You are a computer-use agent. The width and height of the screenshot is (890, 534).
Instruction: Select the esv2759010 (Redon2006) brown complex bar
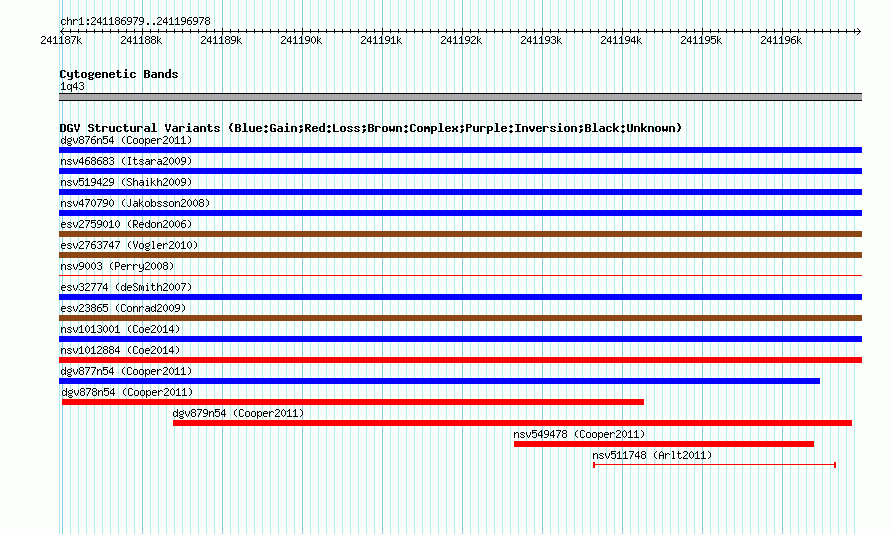pyautogui.click(x=460, y=234)
